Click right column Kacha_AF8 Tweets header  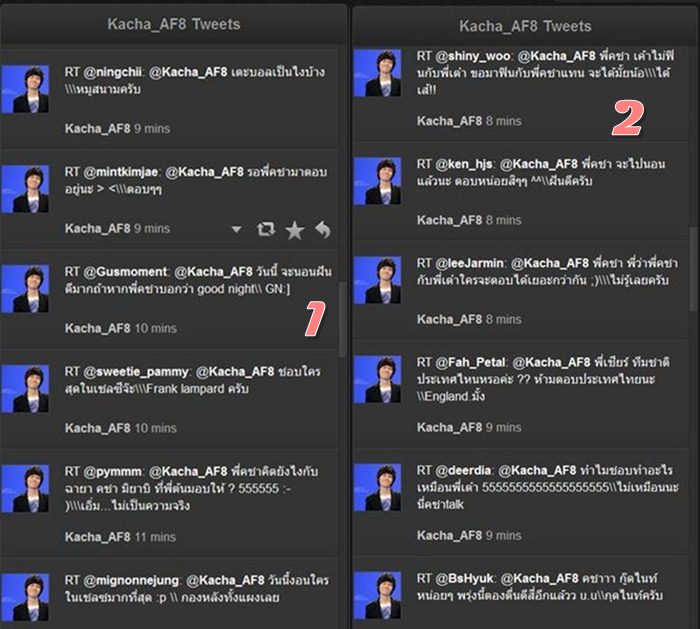tap(525, 26)
